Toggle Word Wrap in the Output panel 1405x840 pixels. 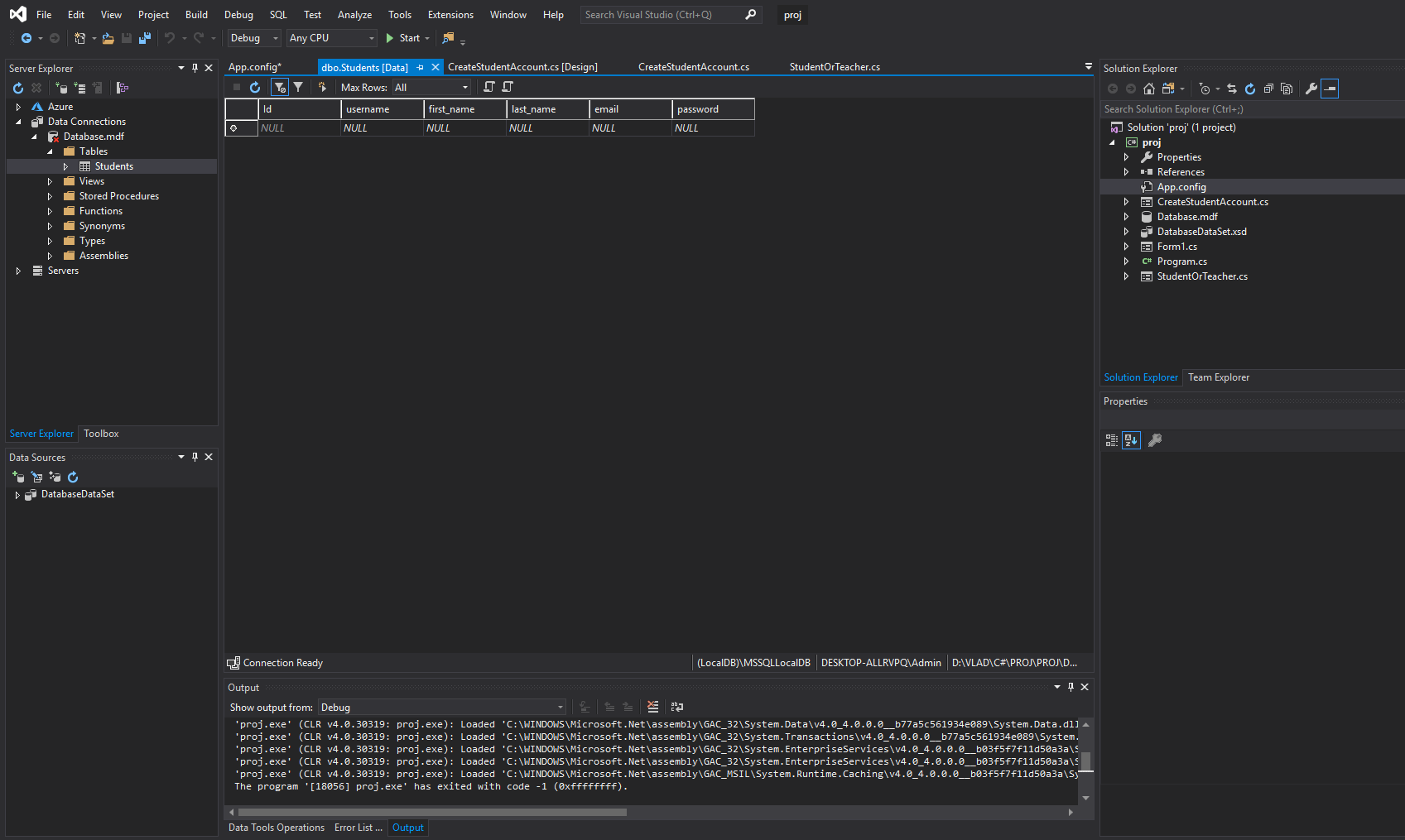tap(677, 707)
